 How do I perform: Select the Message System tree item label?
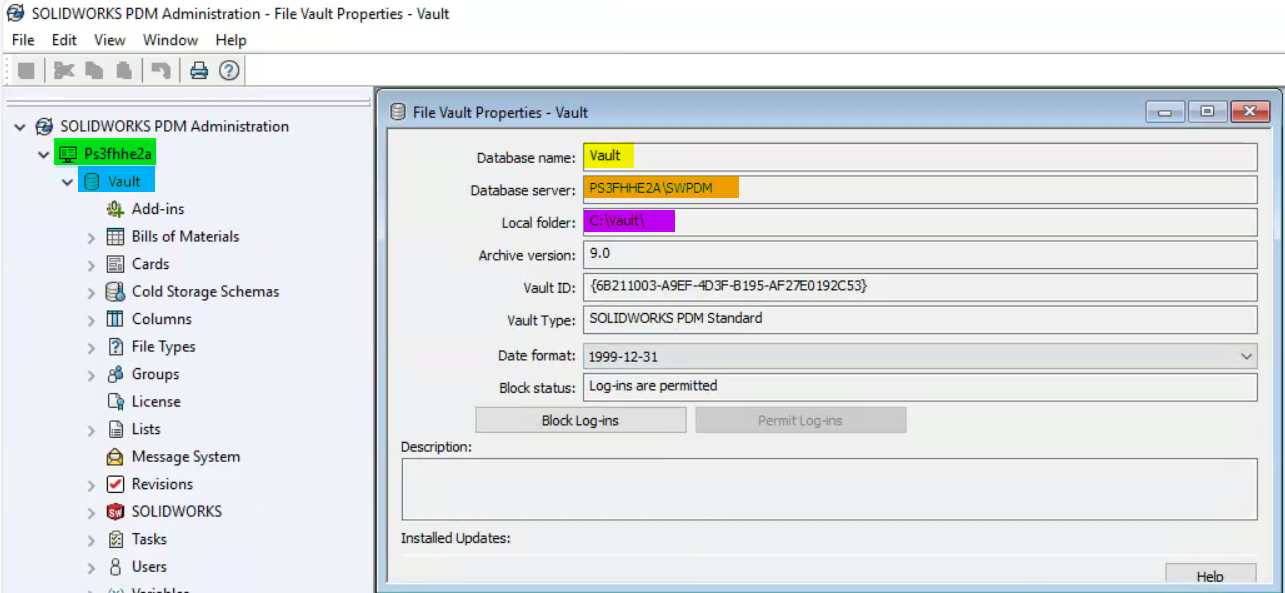(186, 456)
